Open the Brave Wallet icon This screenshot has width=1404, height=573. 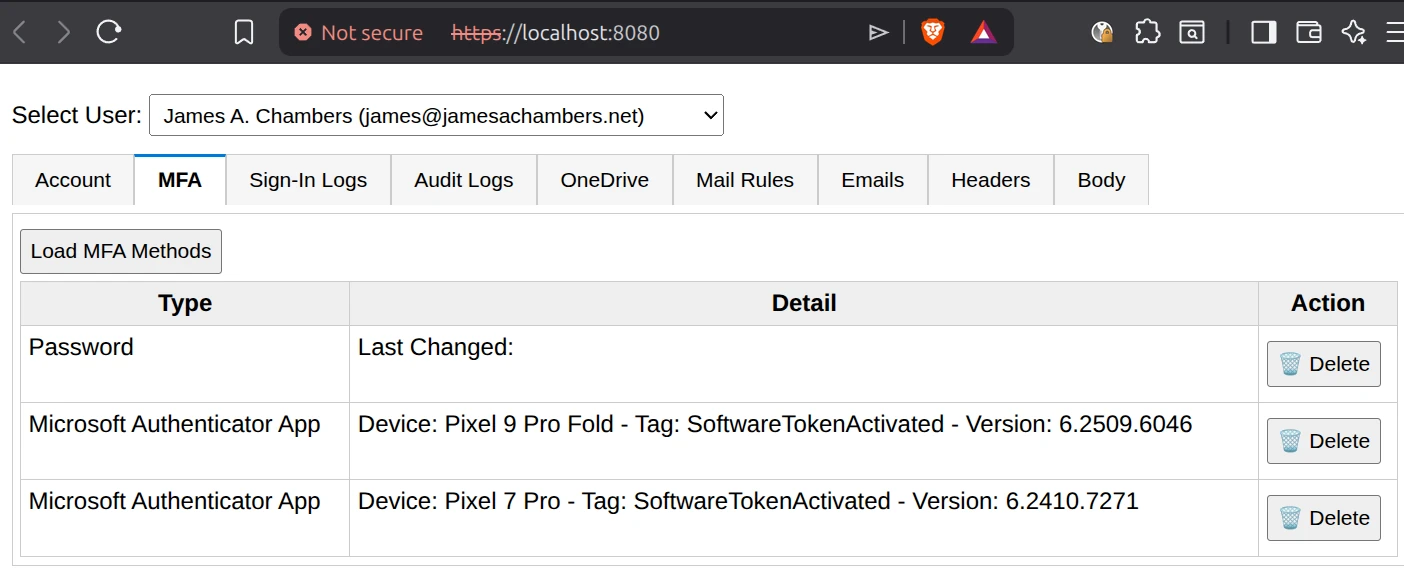tap(1309, 33)
